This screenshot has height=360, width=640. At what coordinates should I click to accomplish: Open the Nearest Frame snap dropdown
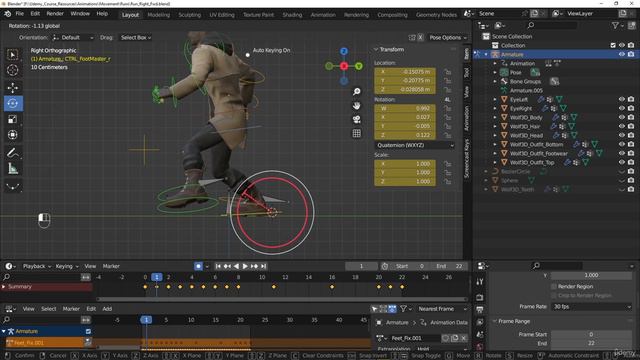click(x=442, y=309)
